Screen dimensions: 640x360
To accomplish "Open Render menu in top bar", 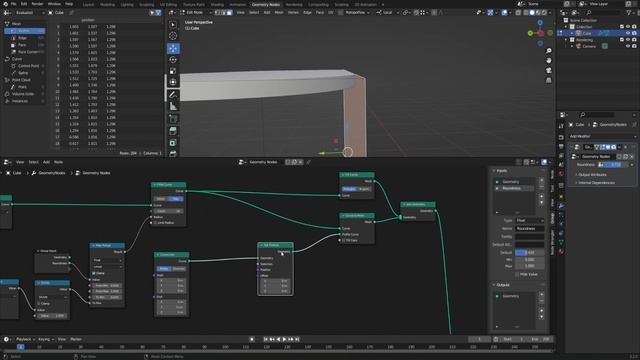I will pyautogui.click(x=37, y=4).
